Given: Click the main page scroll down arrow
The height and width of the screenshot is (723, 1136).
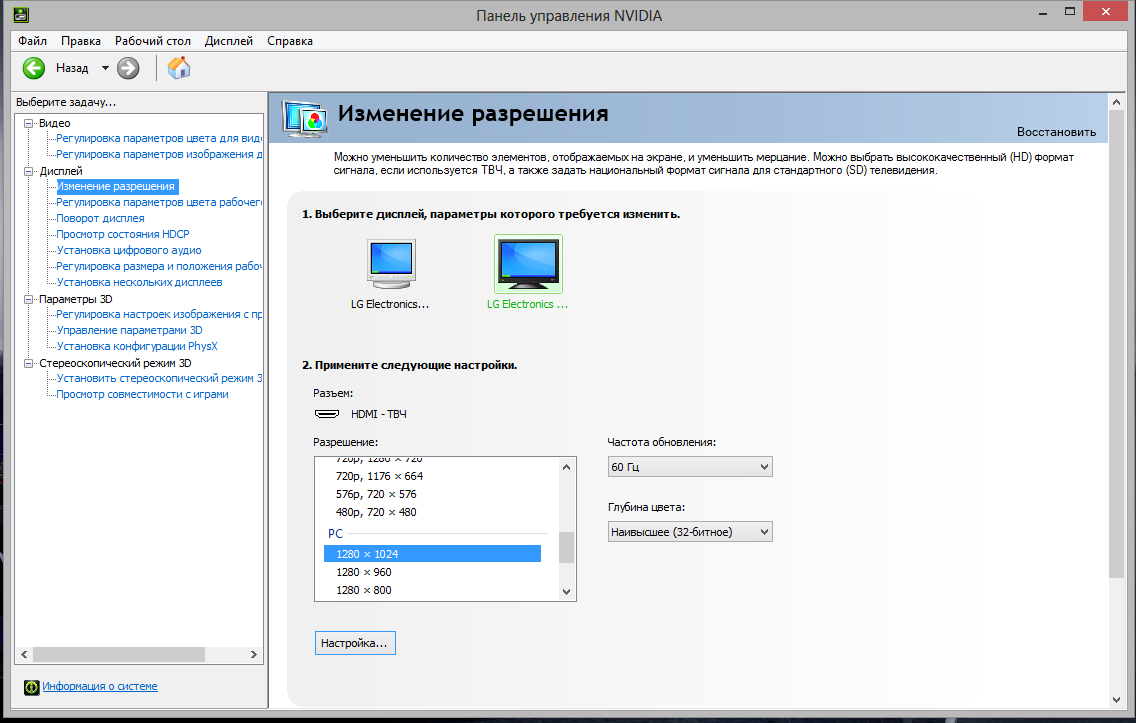Looking at the screenshot, I should click(x=1116, y=700).
